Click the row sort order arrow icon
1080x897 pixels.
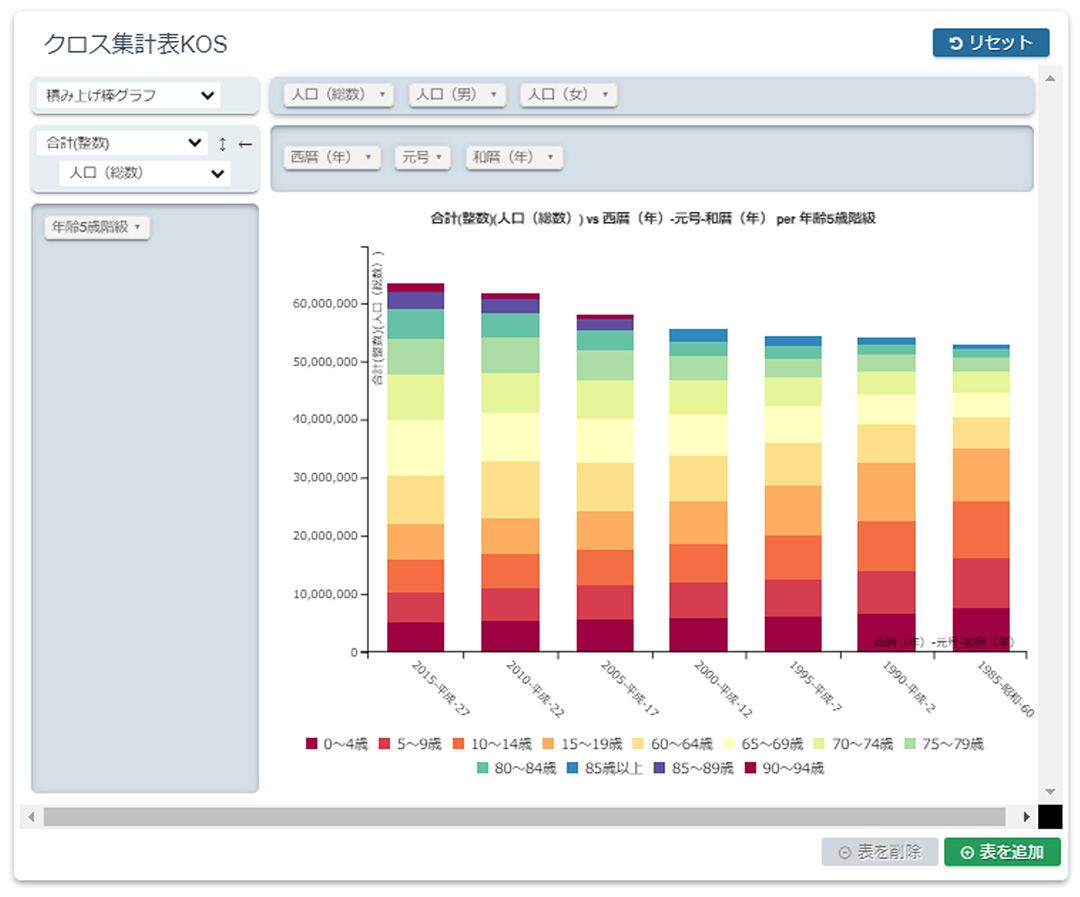[x=223, y=144]
